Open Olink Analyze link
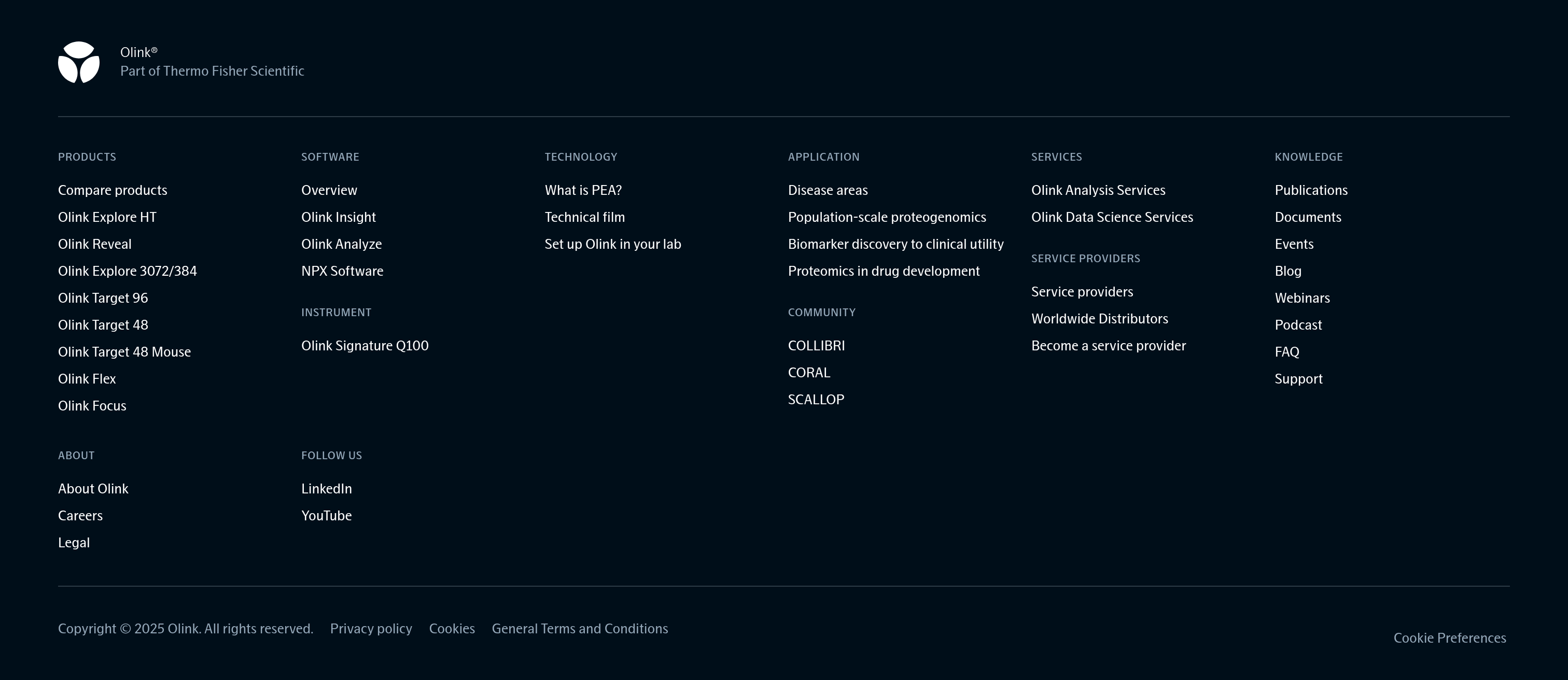 342,244
